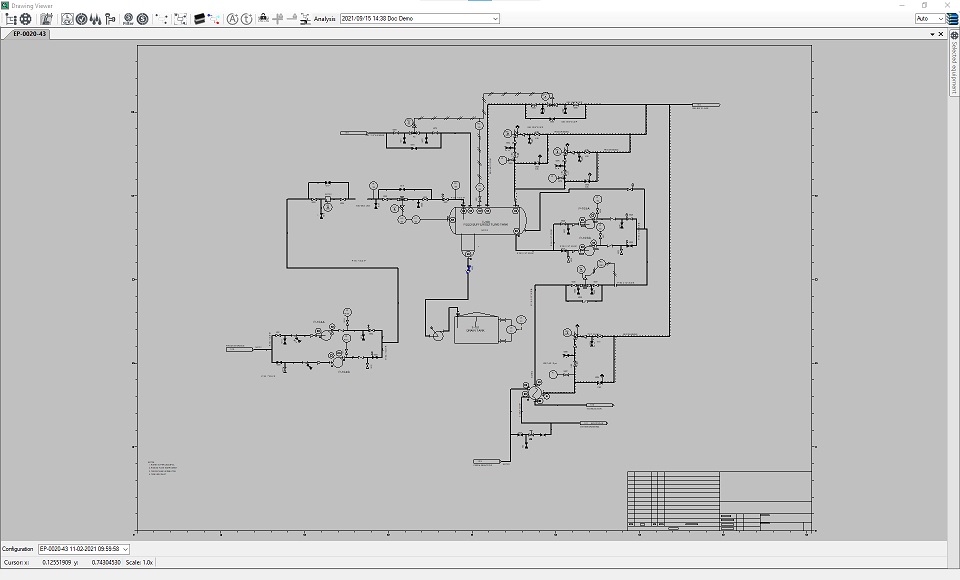Click the globe icon above Selected equipment
Image resolution: width=960 pixels, height=580 pixels.
pyautogui.click(x=953, y=35)
